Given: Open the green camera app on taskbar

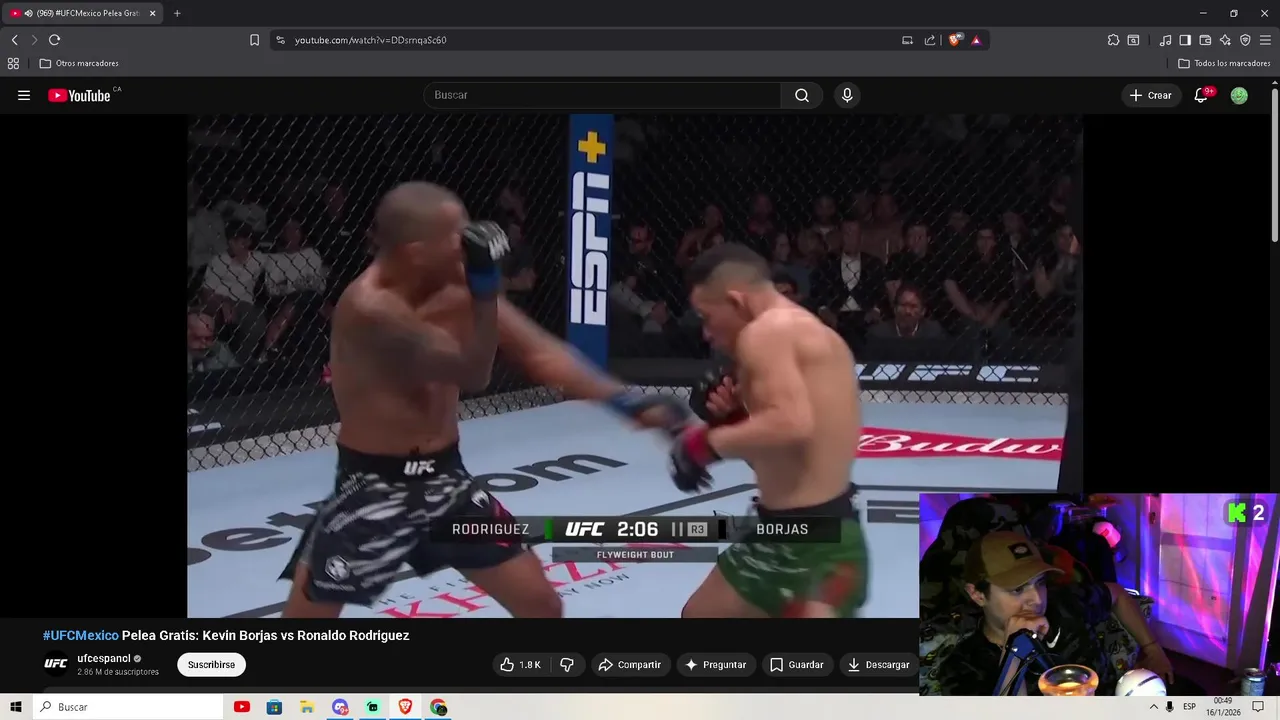Looking at the screenshot, I should coord(372,707).
